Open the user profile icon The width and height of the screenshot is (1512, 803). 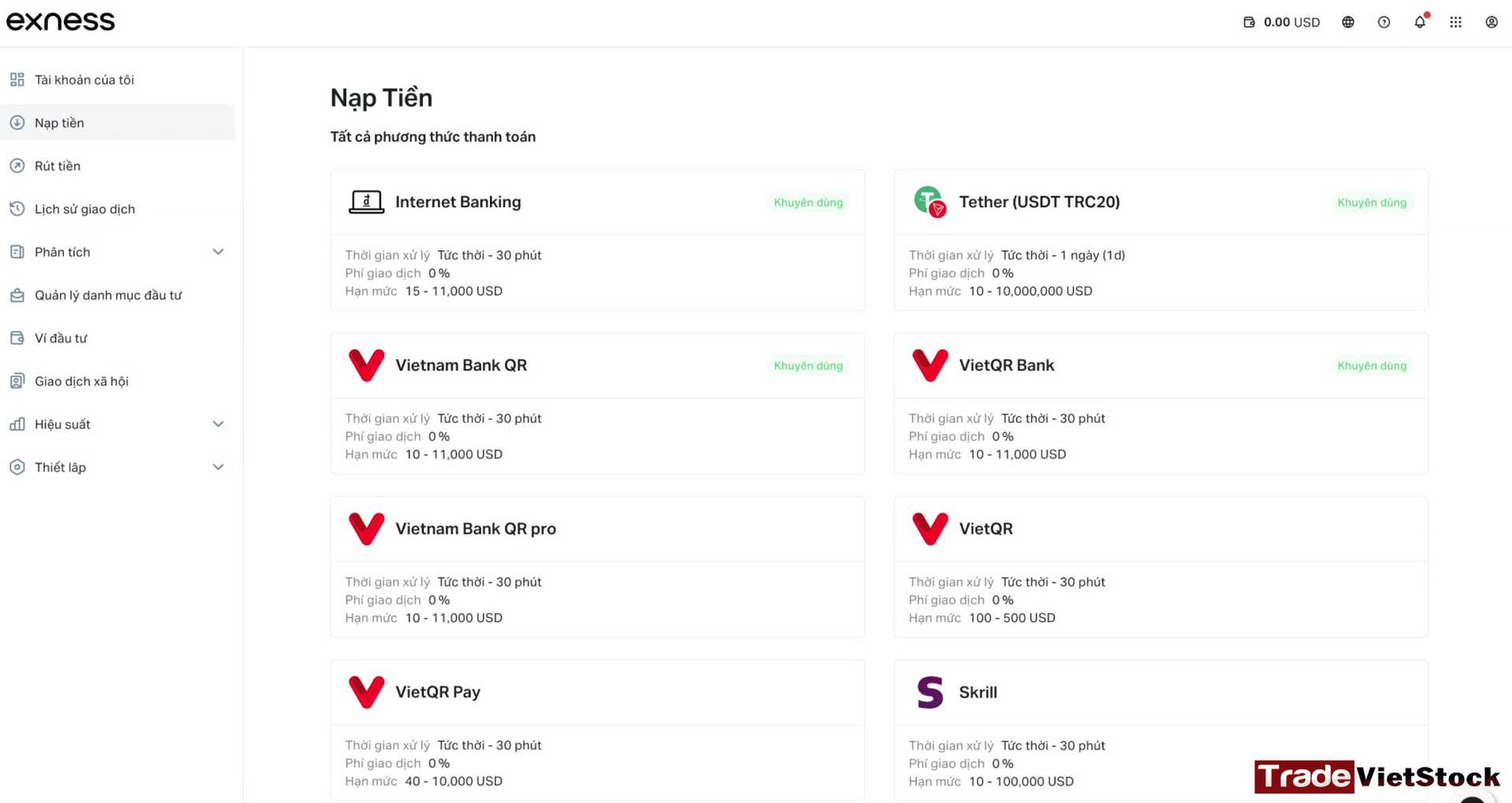coord(1492,22)
